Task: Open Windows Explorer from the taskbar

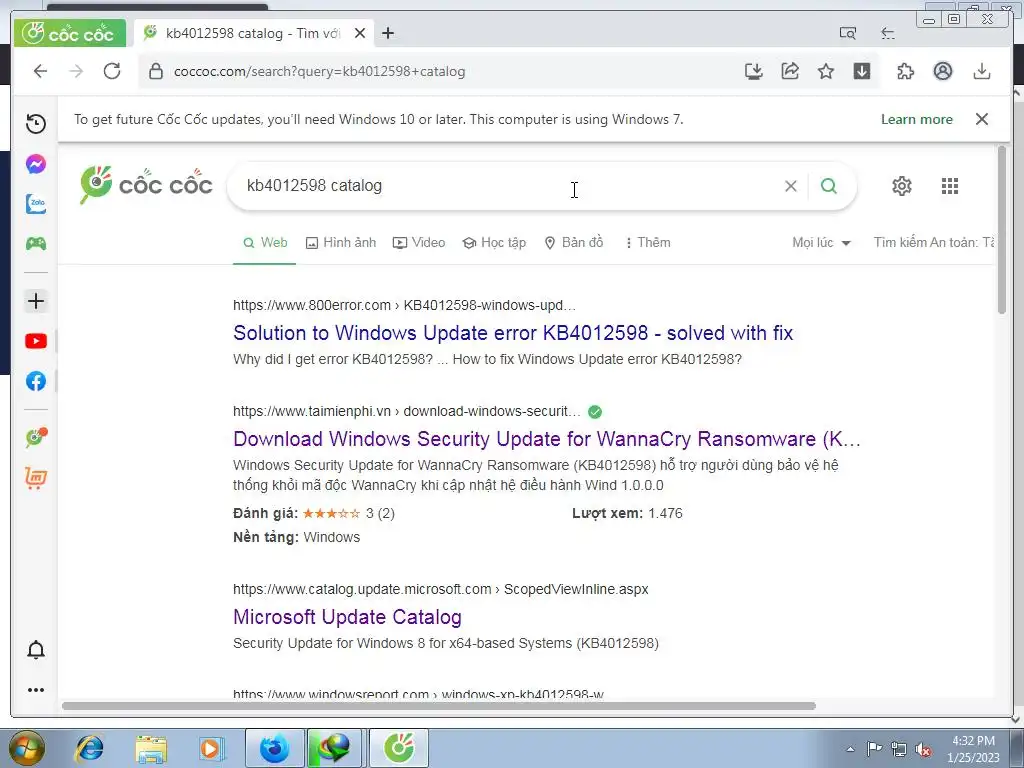Action: [x=151, y=748]
